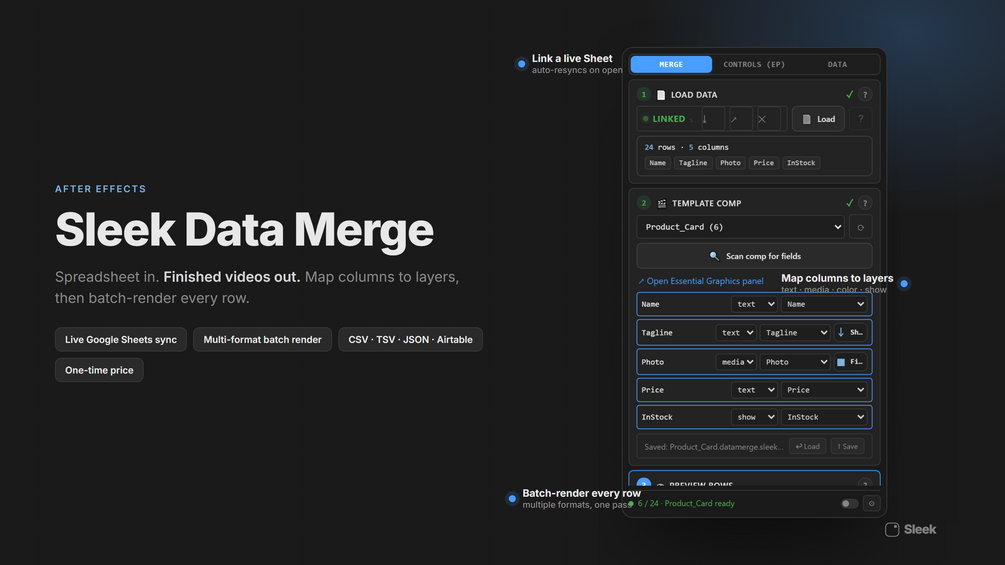The image size is (1005, 565).
Task: Open the Essential Graphics panel link
Action: [701, 281]
